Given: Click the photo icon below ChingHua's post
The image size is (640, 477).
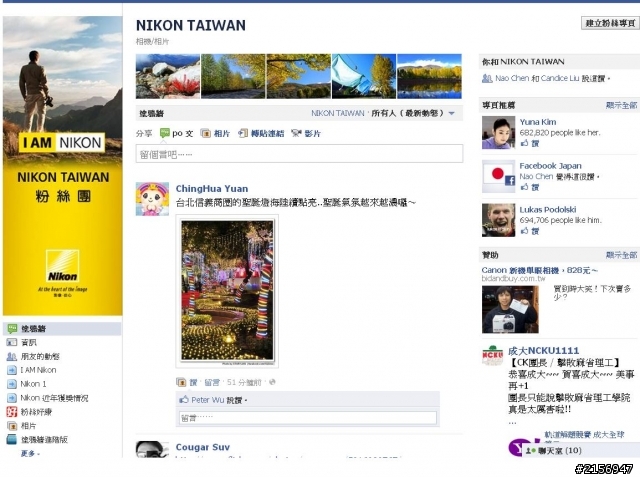Looking at the screenshot, I should 181,382.
